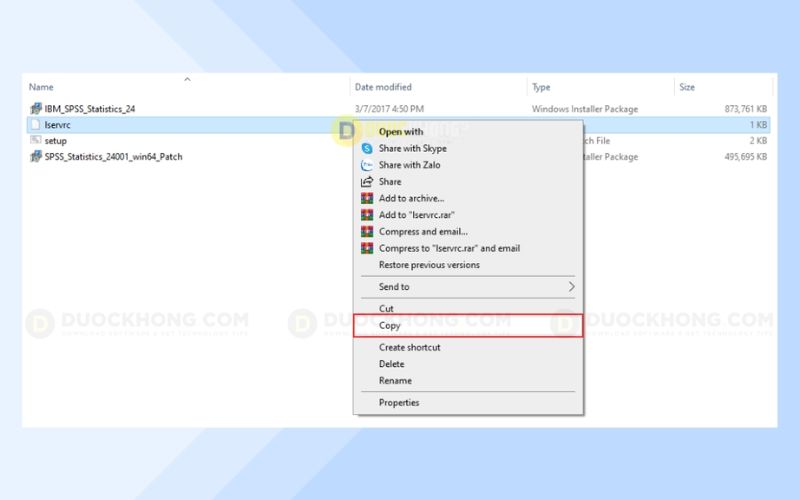Expand the Send to submenu arrow
This screenshot has height=500, width=800.
pos(571,287)
